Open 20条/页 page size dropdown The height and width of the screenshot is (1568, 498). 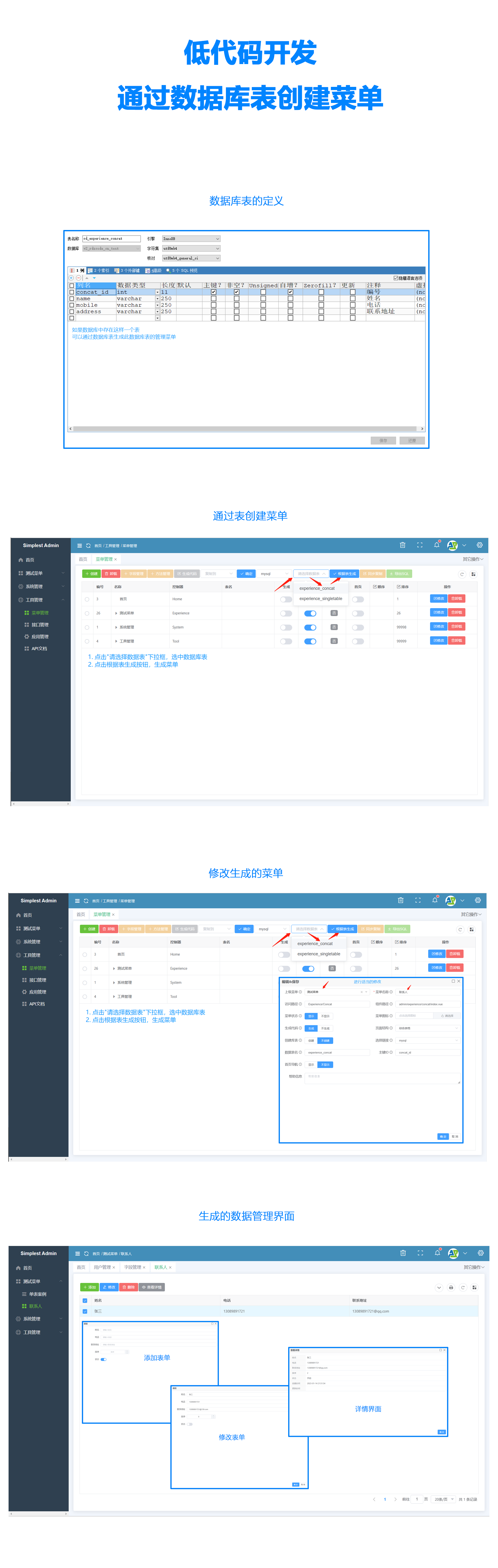(x=444, y=1499)
